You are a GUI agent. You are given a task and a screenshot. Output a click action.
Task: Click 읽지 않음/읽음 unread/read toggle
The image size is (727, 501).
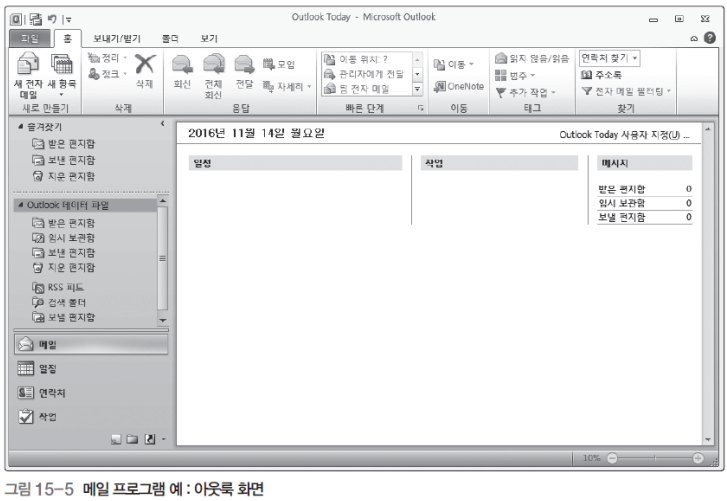click(x=532, y=58)
